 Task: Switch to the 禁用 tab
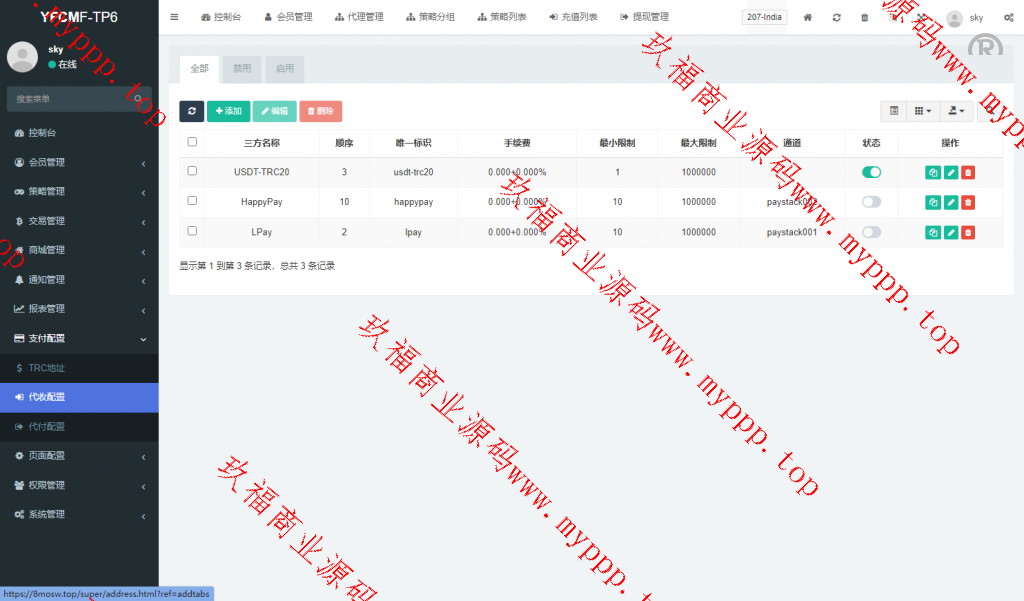tap(242, 69)
